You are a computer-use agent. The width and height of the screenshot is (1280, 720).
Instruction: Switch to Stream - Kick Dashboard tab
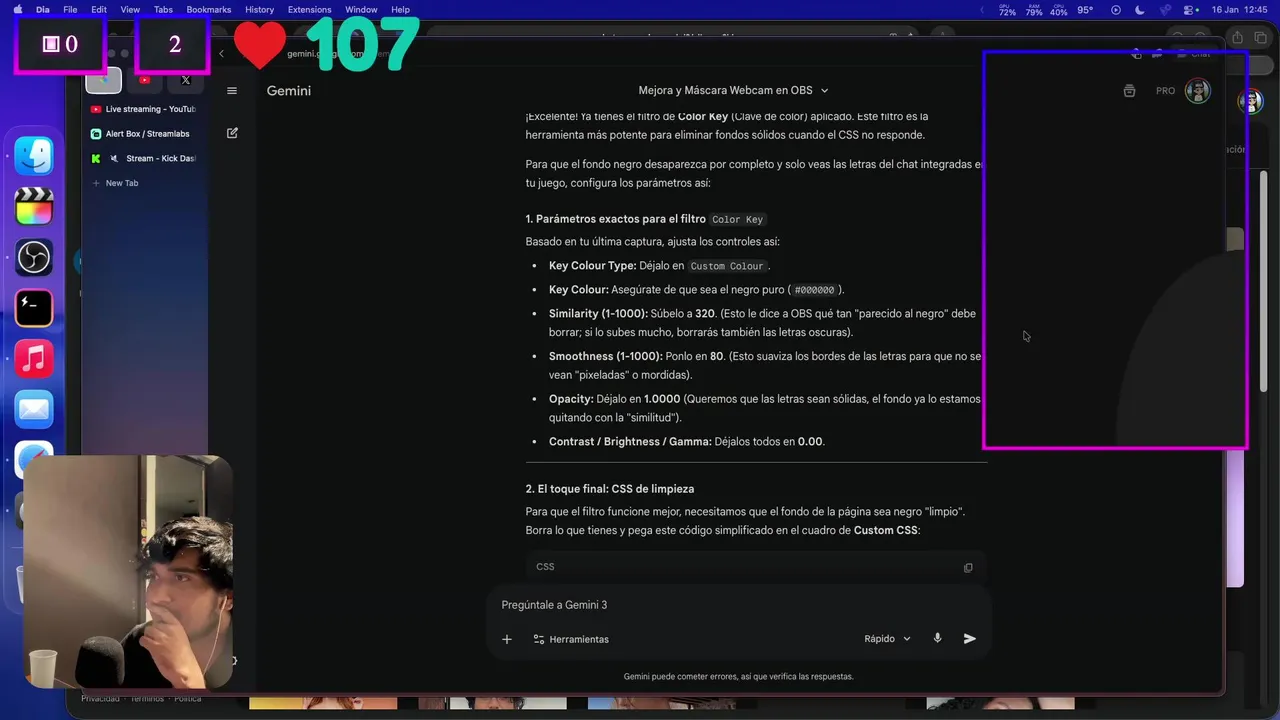(x=146, y=159)
